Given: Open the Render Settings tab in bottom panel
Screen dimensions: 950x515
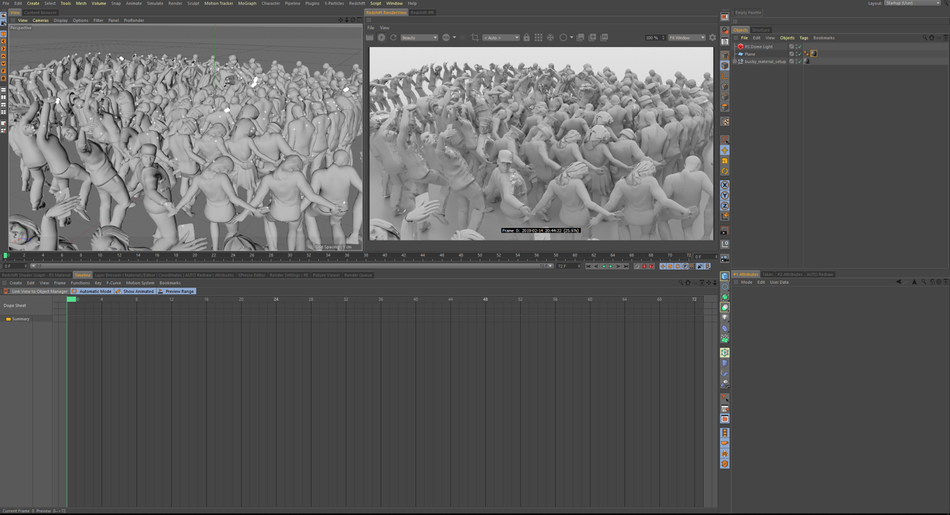Looking at the screenshot, I should 289,275.
